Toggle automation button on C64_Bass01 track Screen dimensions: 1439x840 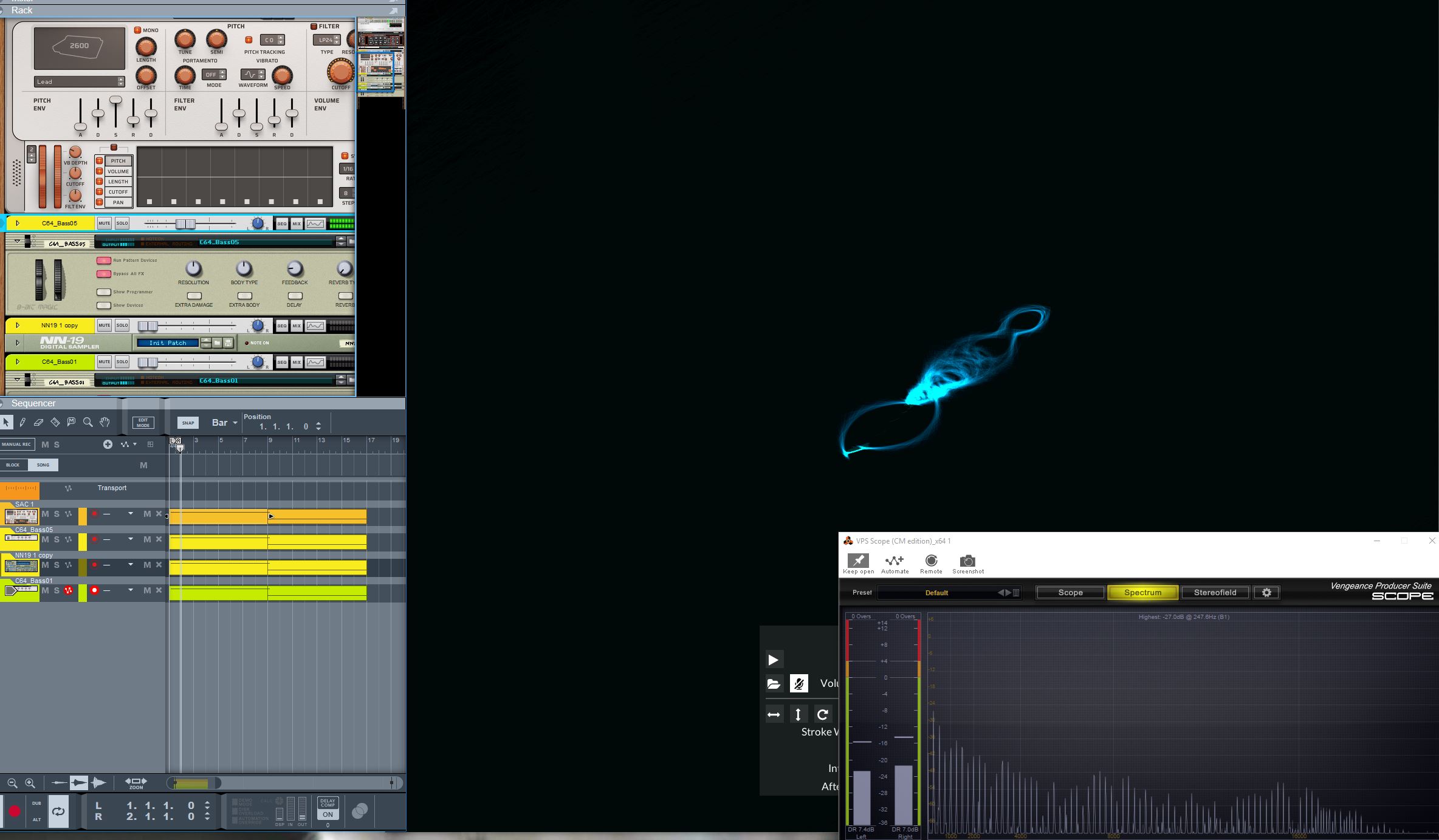pyautogui.click(x=69, y=590)
